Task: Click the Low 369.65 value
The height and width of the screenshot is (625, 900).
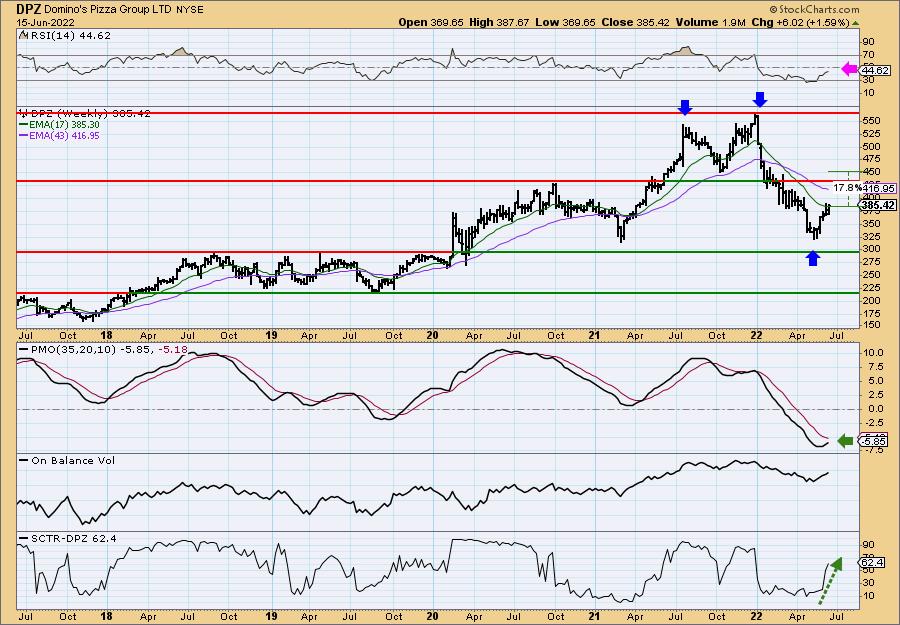Action: click(x=567, y=22)
